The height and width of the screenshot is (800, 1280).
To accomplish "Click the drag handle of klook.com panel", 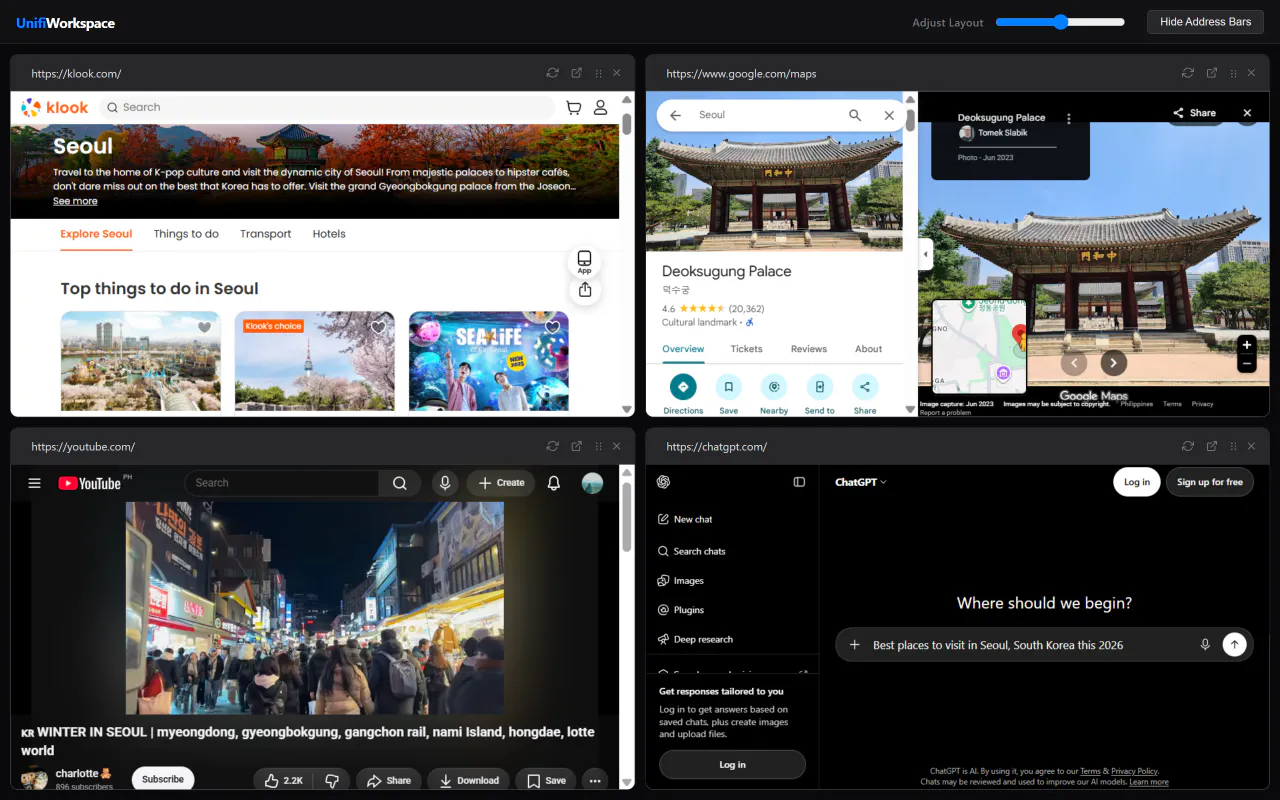I will 598,73.
